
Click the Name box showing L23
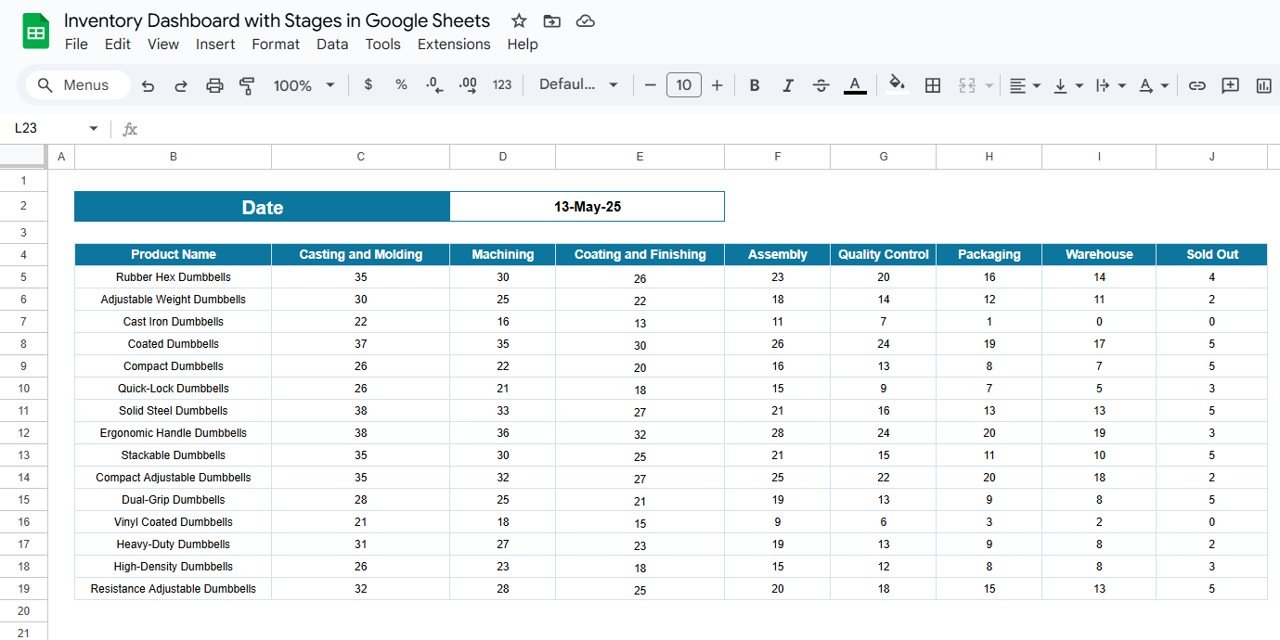coord(48,129)
